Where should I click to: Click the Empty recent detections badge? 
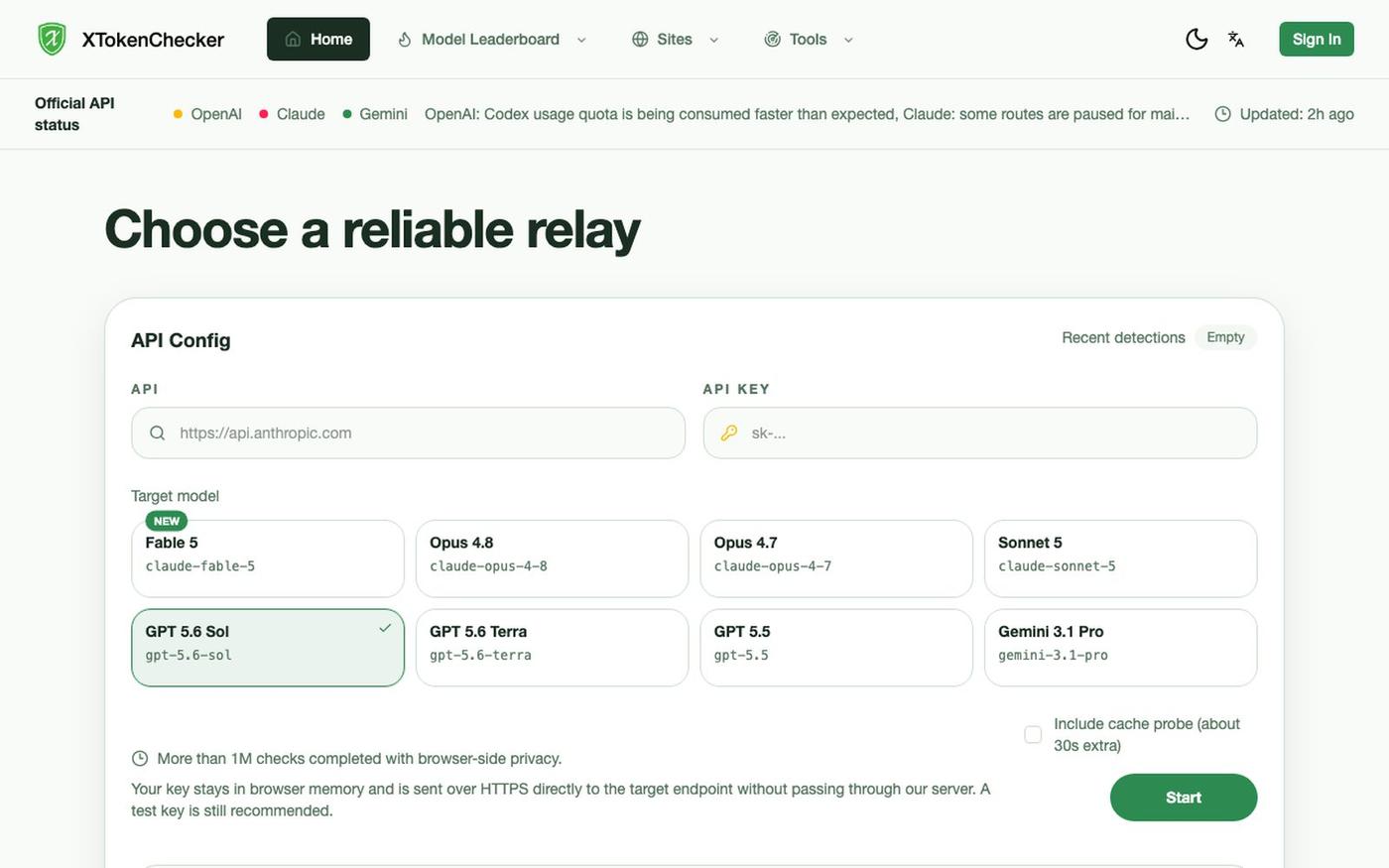[x=1225, y=337]
